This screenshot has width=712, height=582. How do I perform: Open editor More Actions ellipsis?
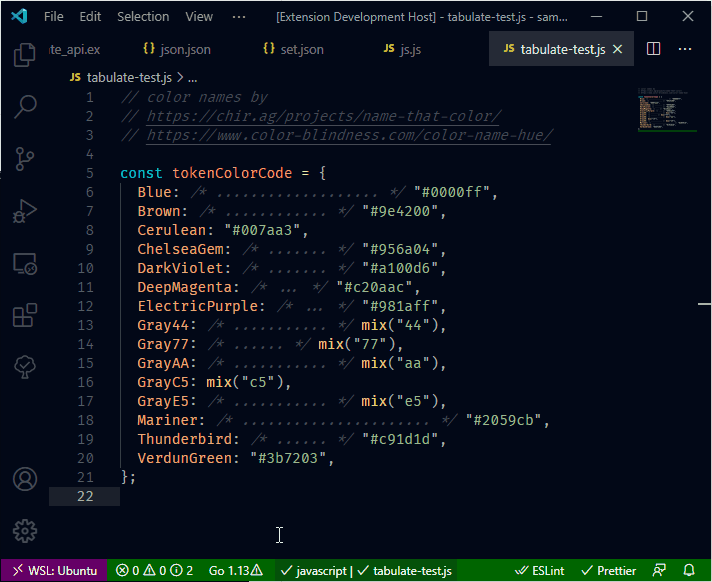tap(685, 49)
